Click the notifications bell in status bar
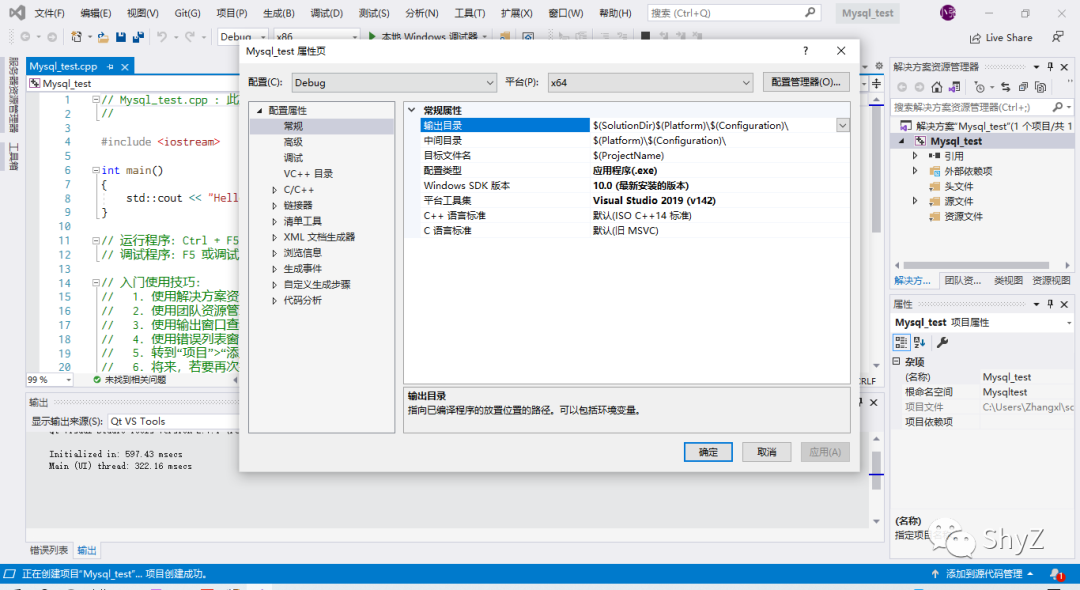 point(1056,573)
